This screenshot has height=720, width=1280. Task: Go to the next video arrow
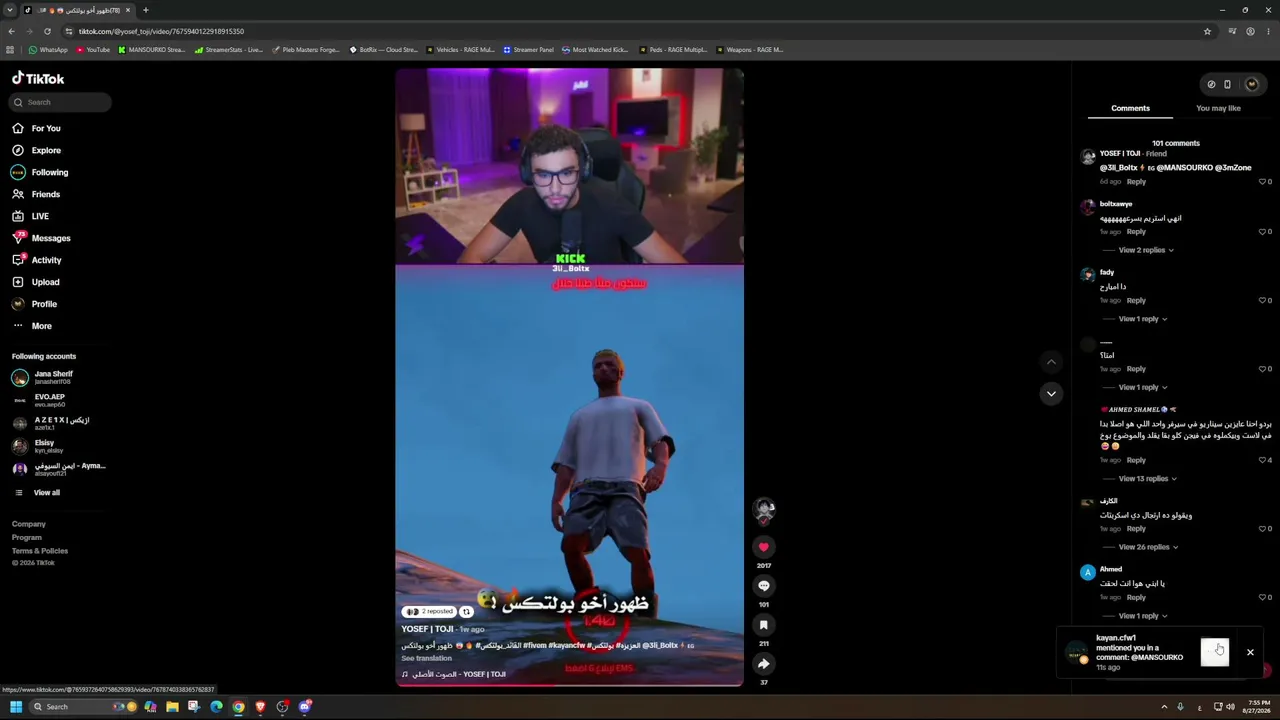pos(1051,394)
